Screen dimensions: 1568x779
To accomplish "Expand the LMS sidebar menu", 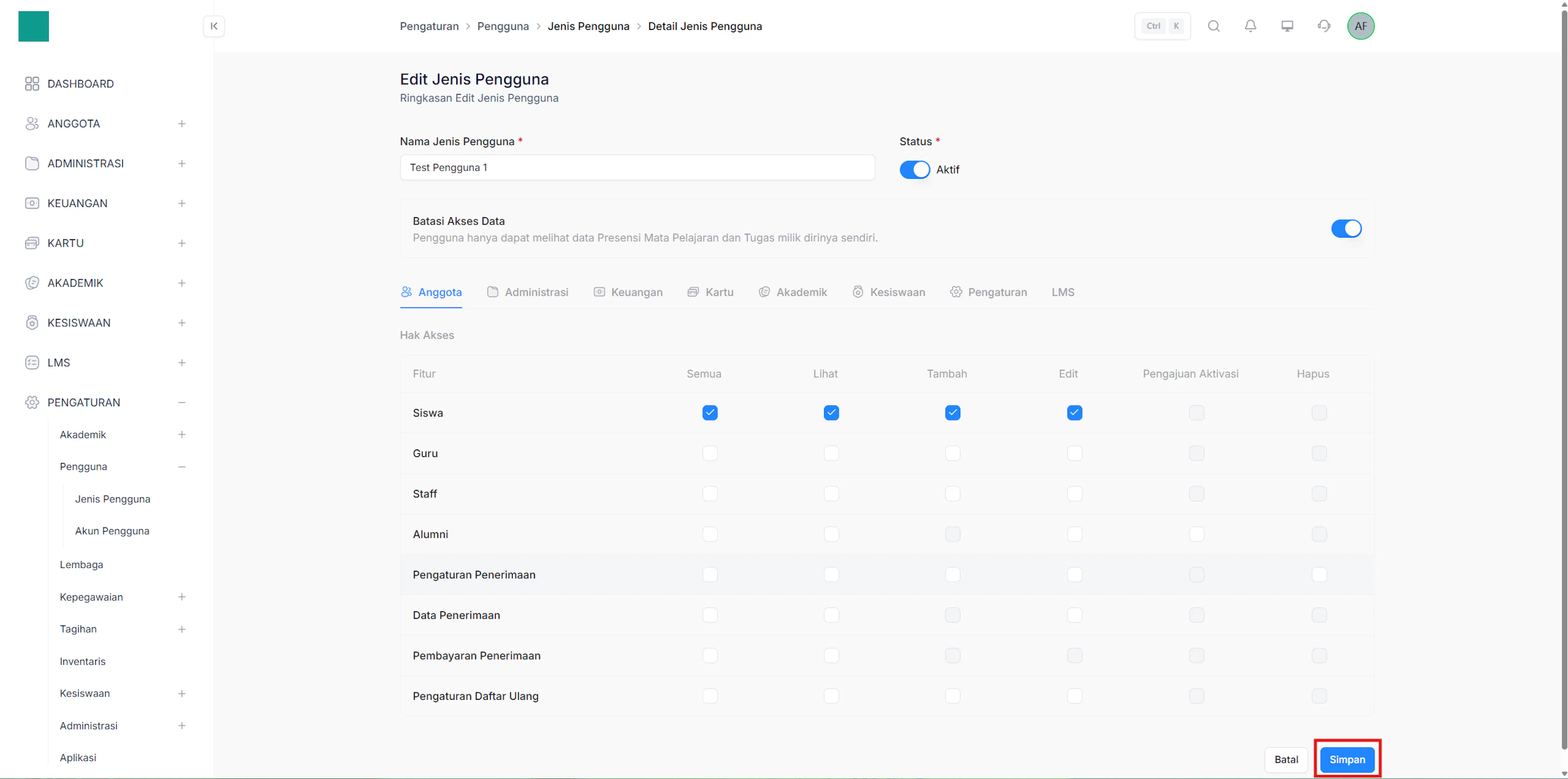I will (181, 363).
